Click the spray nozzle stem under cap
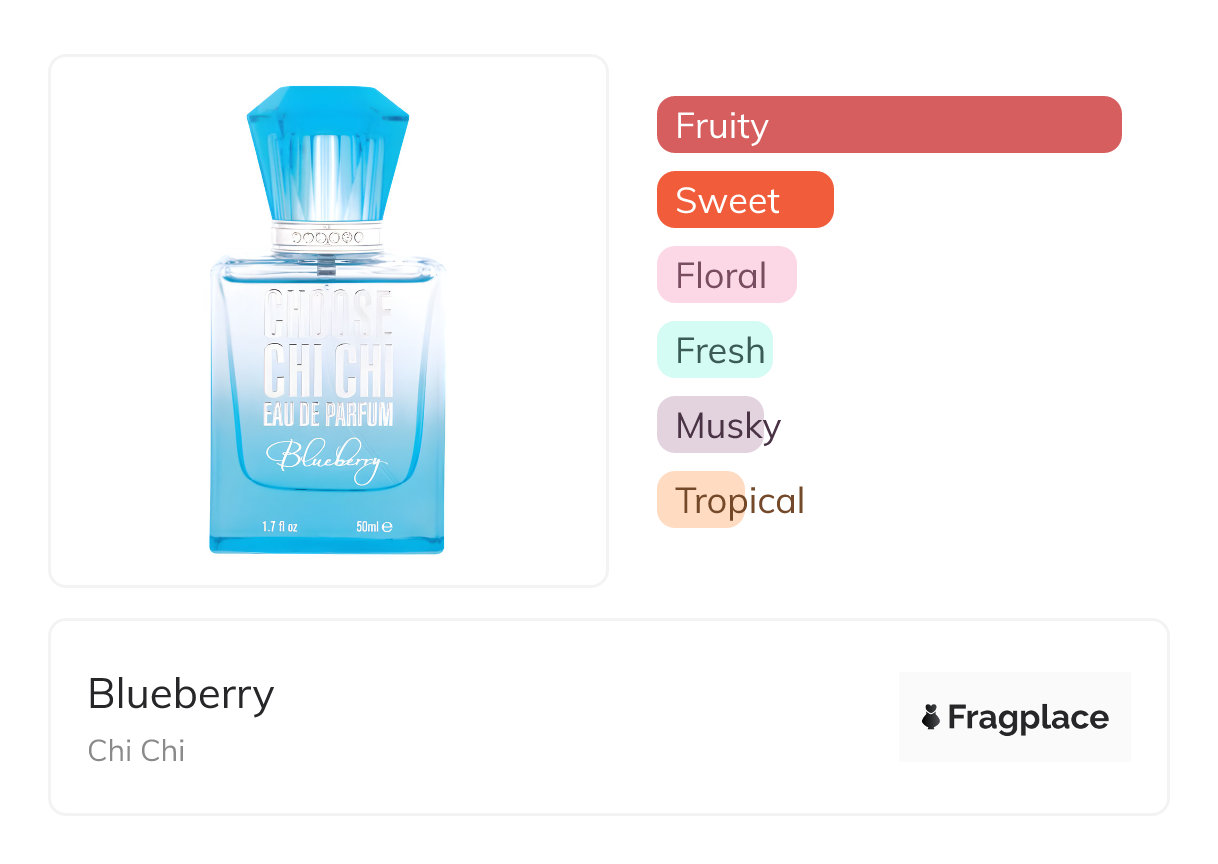1218x864 pixels. [x=325, y=265]
